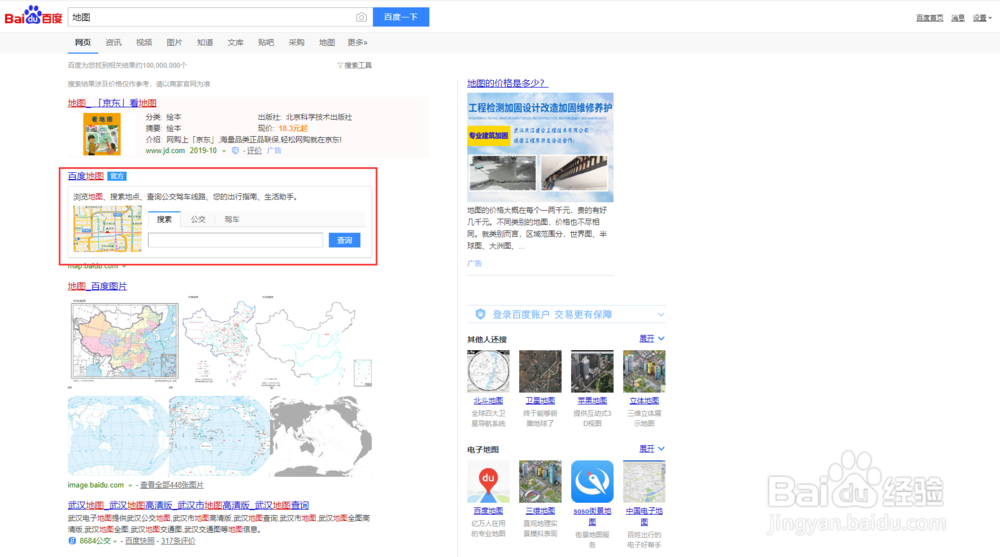Expand image.baidu.com dropdown arrow
The image size is (1000, 557).
click(129, 486)
